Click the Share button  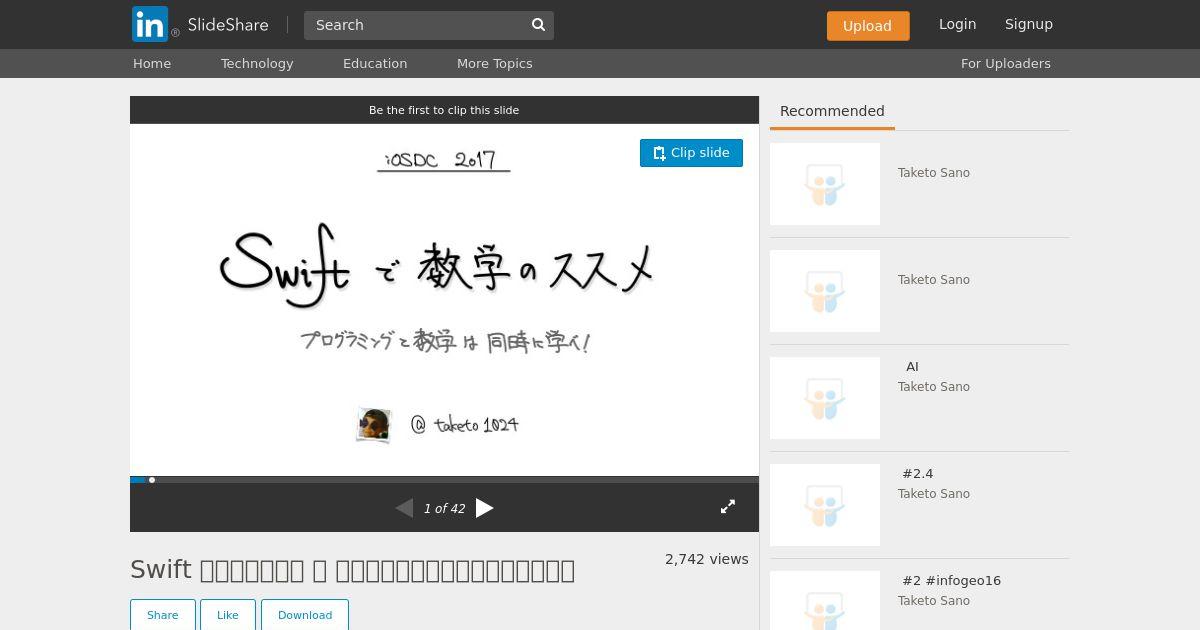(x=163, y=615)
